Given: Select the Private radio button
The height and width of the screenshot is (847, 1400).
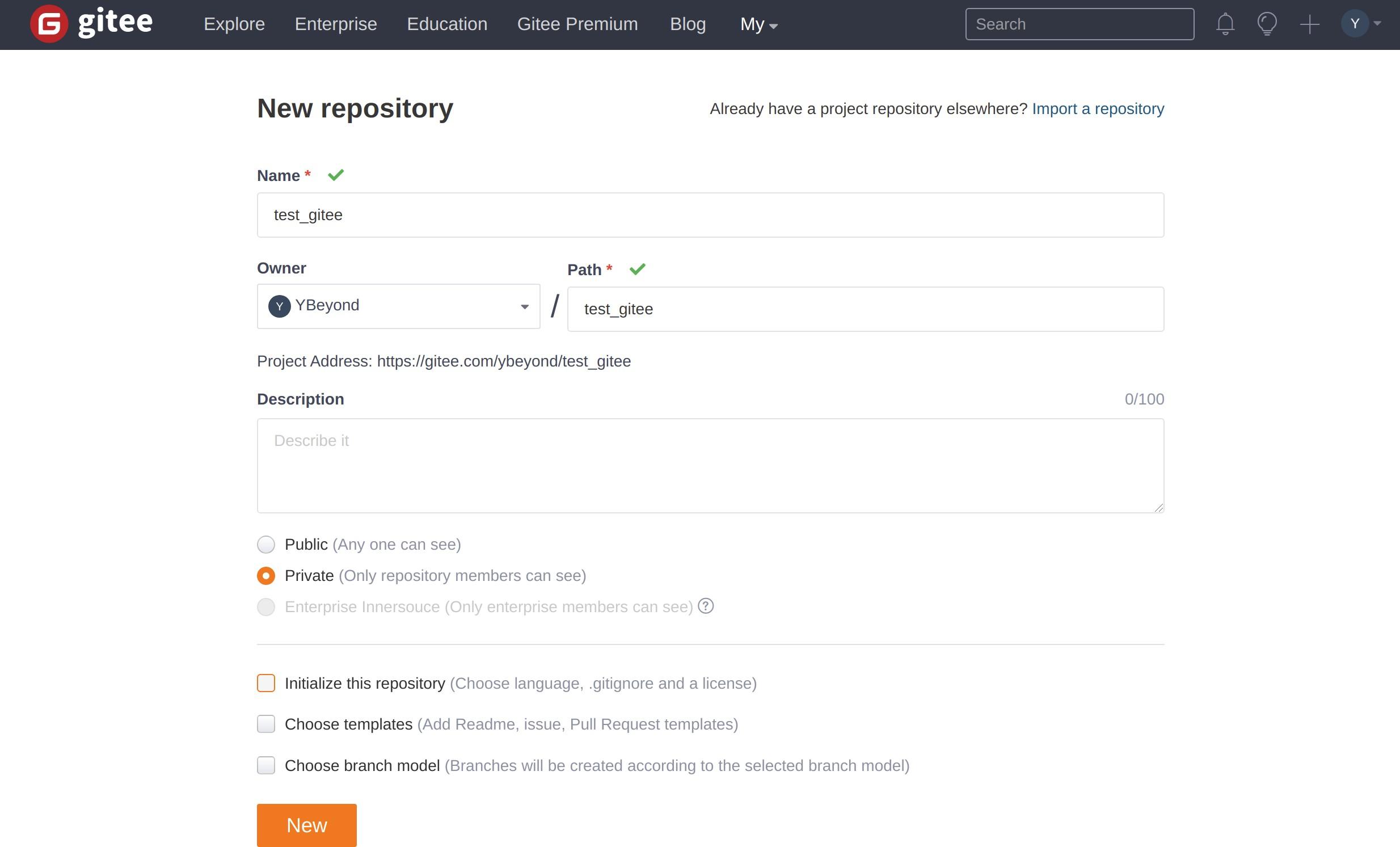Looking at the screenshot, I should pos(266,575).
